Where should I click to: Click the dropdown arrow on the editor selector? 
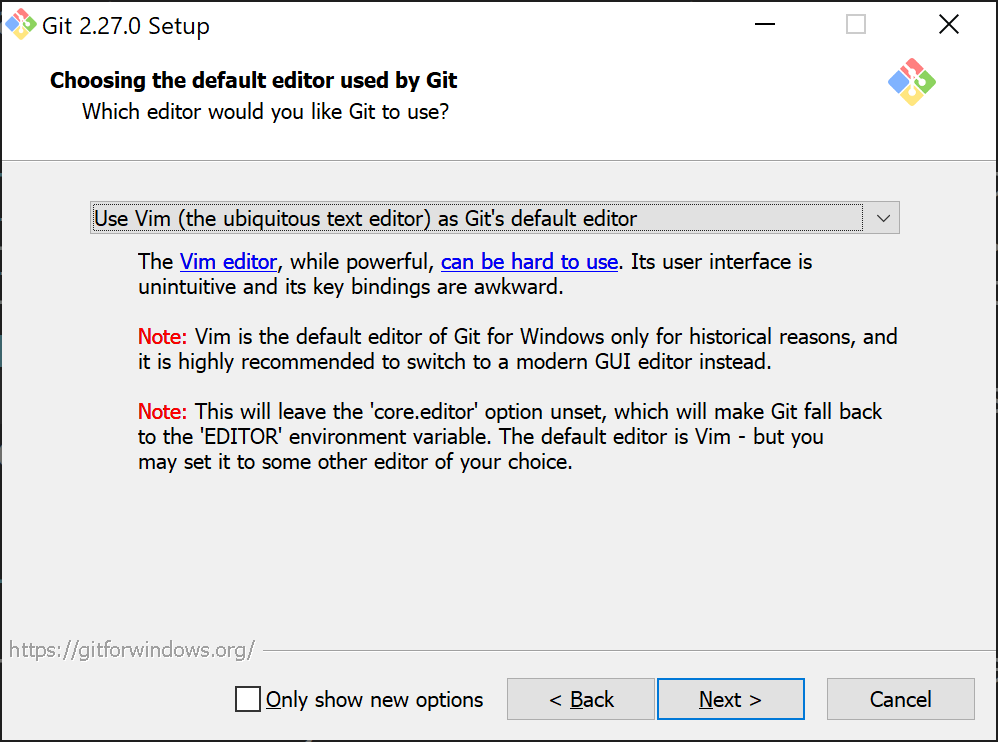[x=882, y=217]
